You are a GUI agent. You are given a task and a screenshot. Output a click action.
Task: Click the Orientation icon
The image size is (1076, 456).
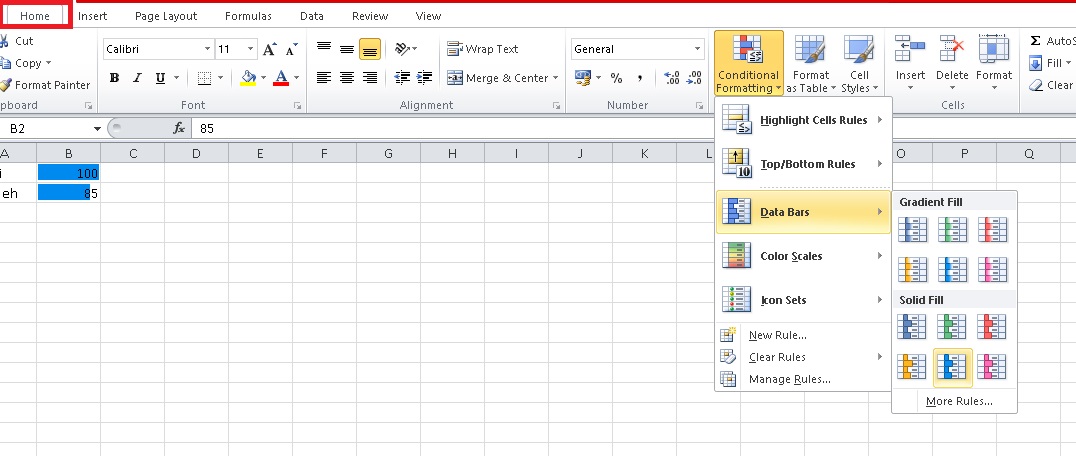[402, 49]
